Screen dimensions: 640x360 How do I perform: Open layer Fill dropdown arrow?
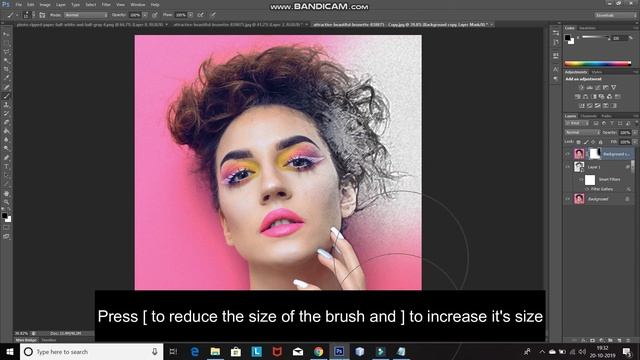click(634, 142)
